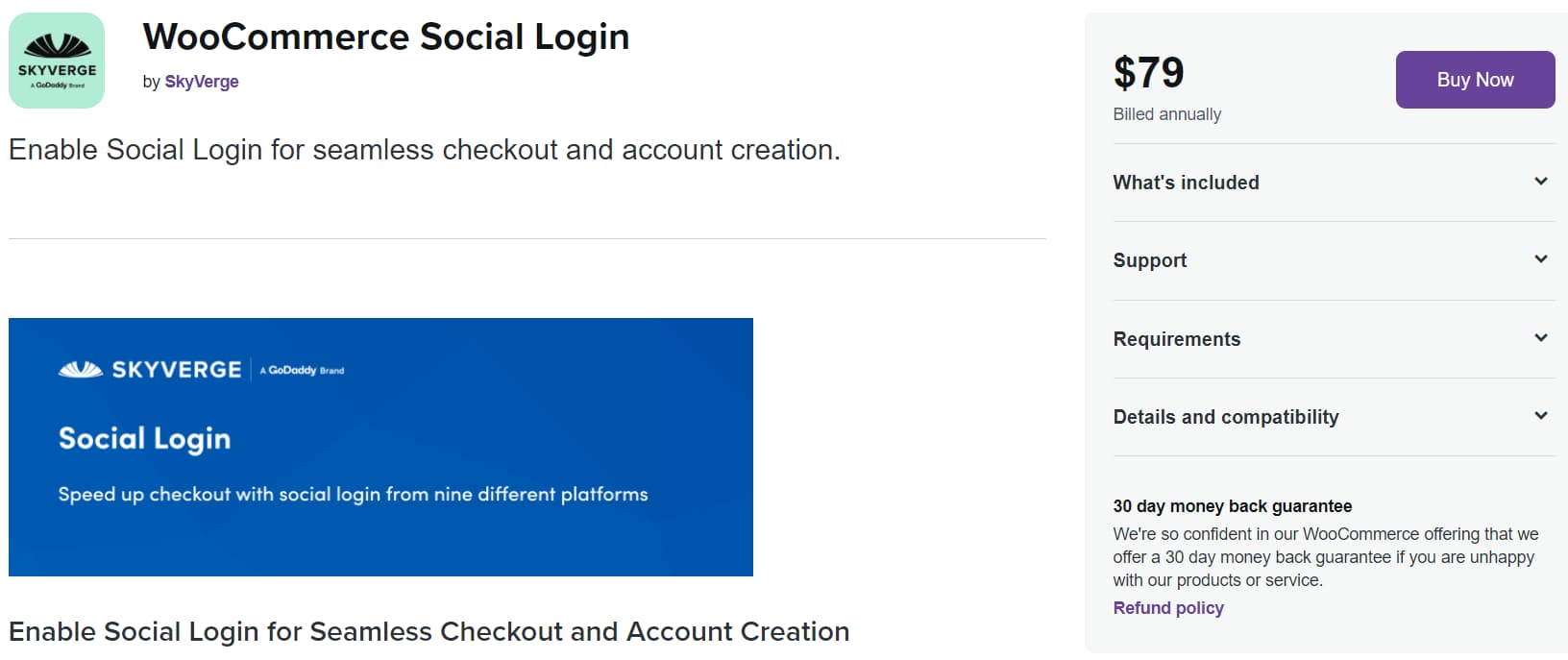Click the What's included heading label
1568x660 pixels.
(1186, 183)
